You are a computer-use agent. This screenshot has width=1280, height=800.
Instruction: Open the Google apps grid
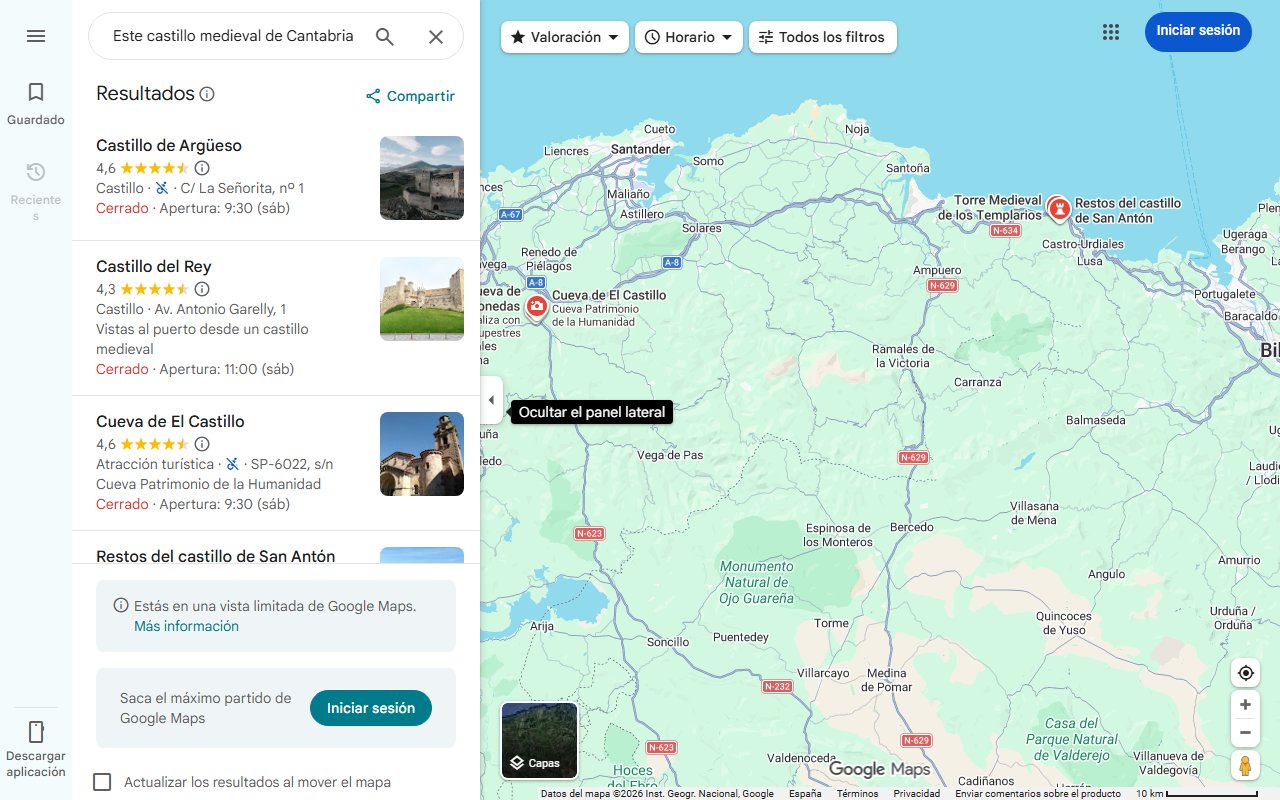point(1110,32)
